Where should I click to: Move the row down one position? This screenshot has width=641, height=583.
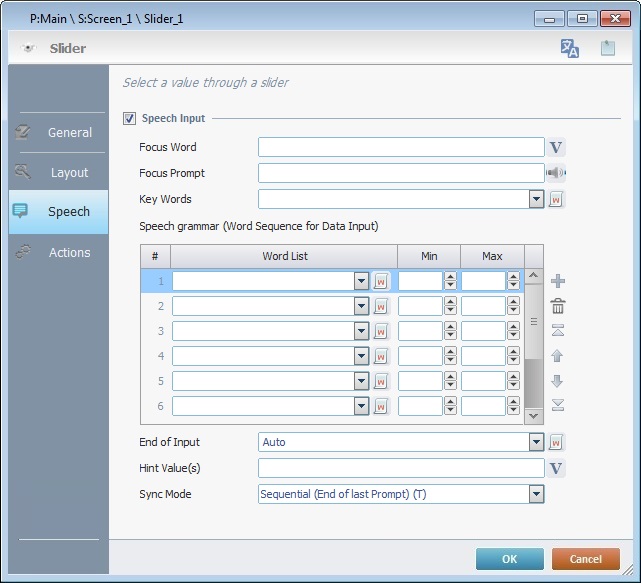[558, 381]
